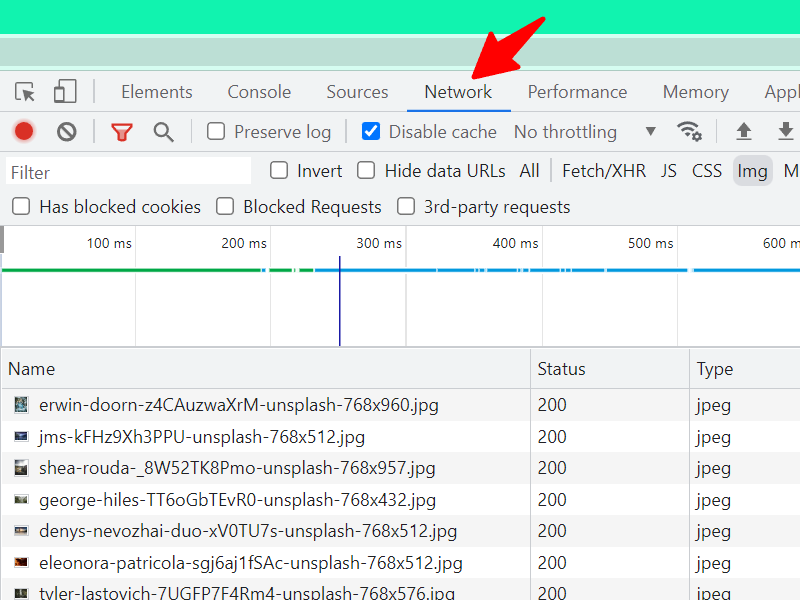Click status 200 of shea-rouda row

[552, 468]
